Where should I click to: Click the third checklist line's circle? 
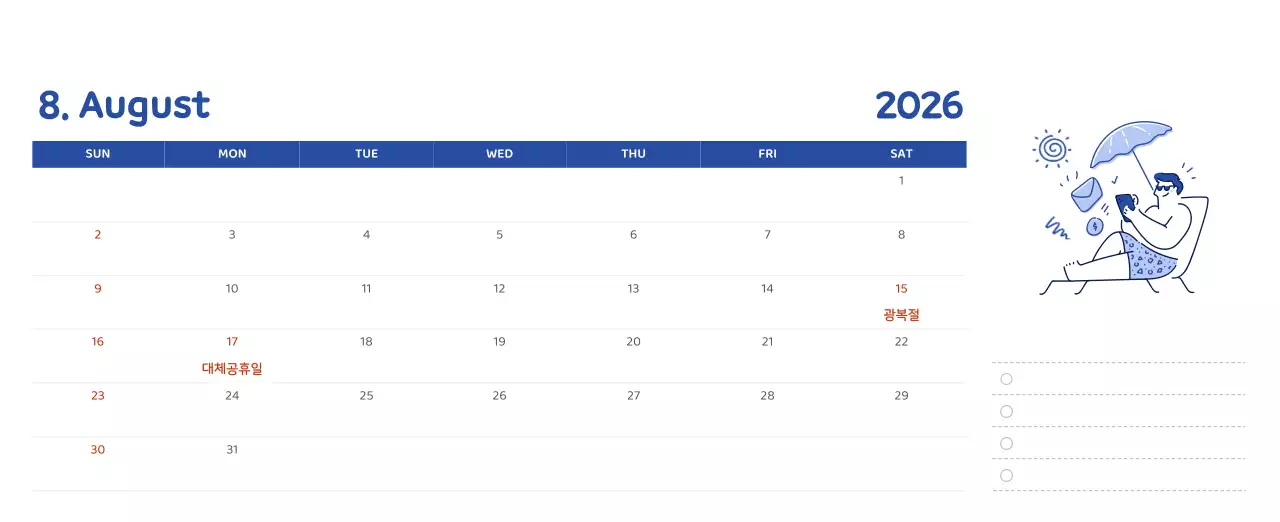point(1006,443)
